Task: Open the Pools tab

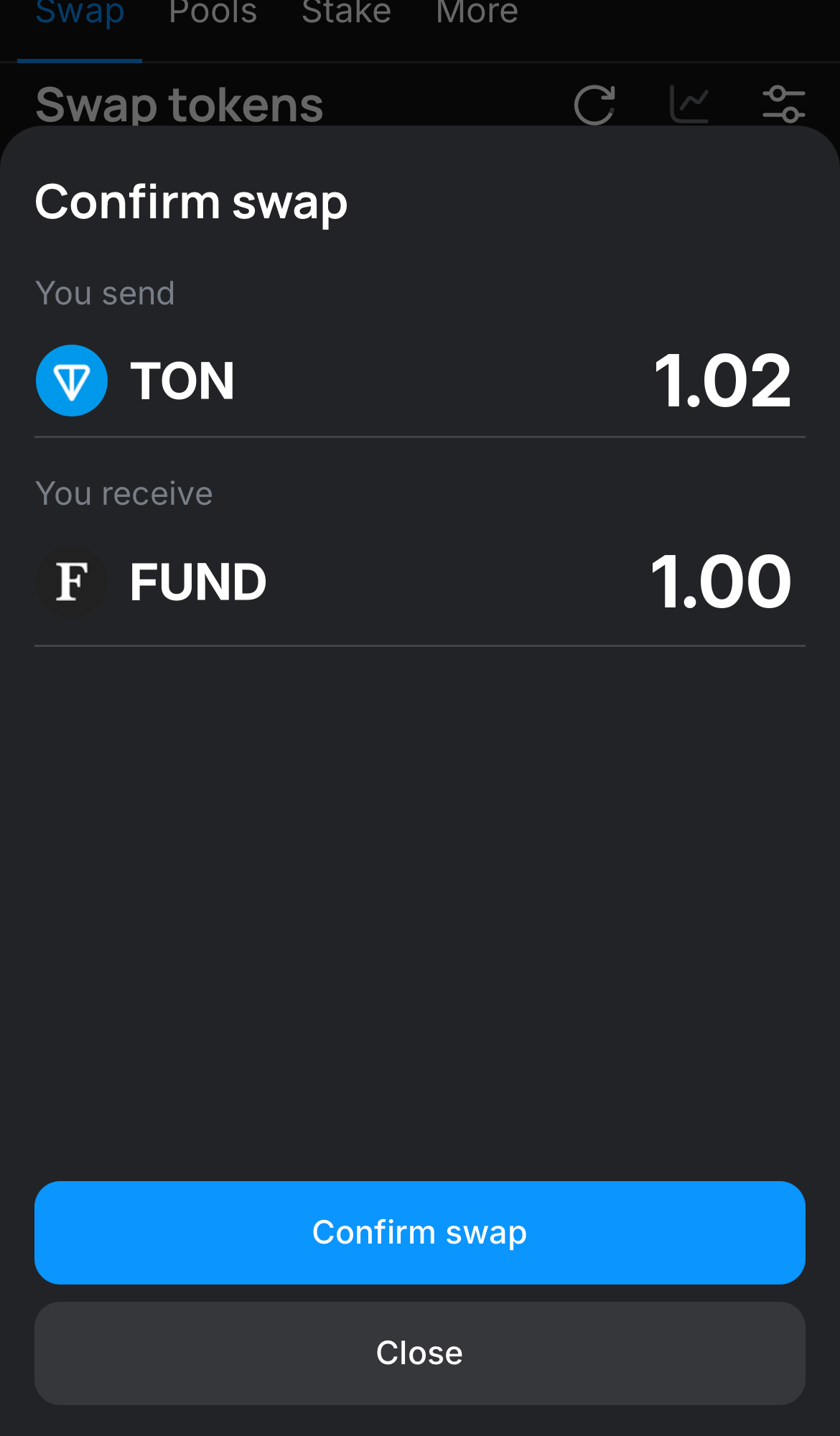Action: pos(213,13)
